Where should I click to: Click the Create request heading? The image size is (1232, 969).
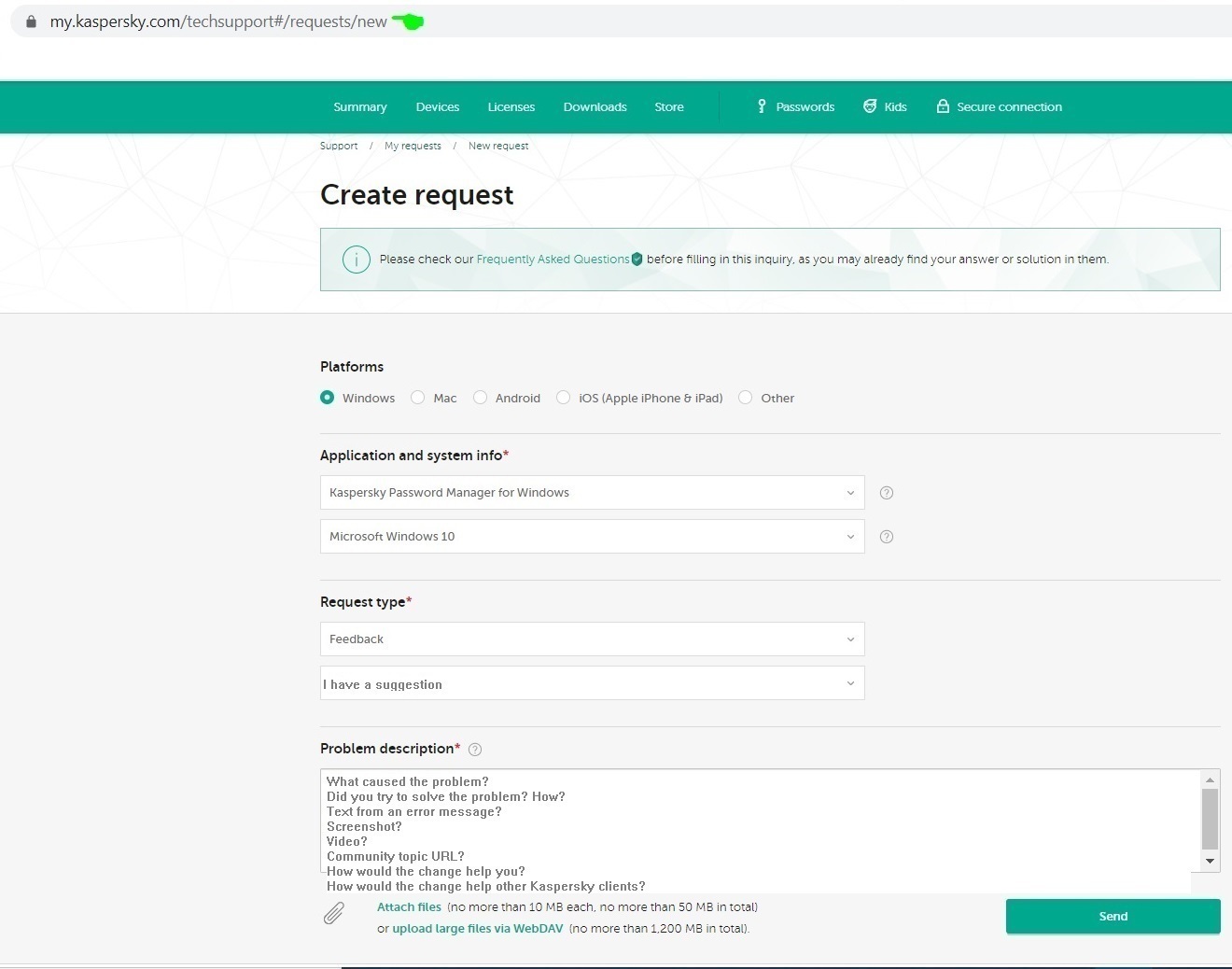(417, 194)
